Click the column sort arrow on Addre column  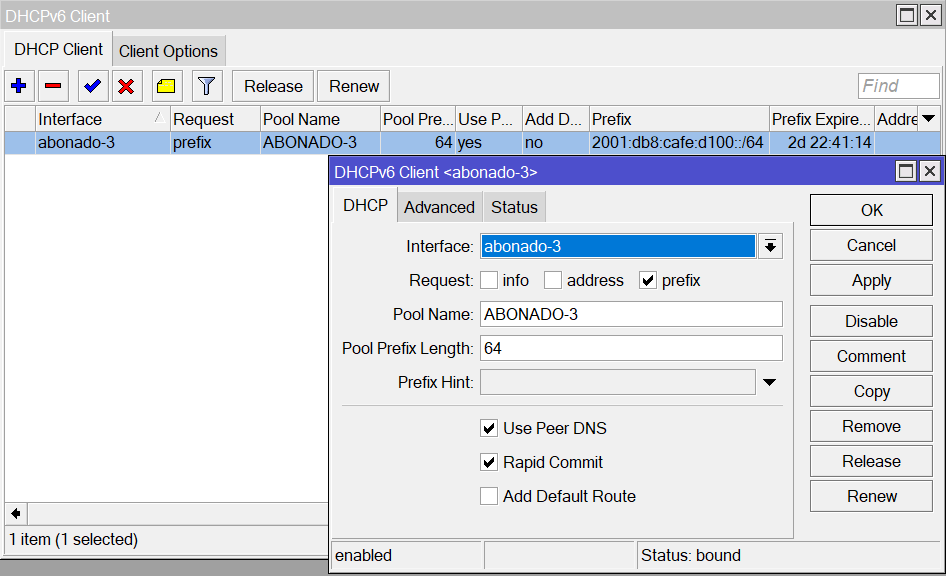click(929, 118)
